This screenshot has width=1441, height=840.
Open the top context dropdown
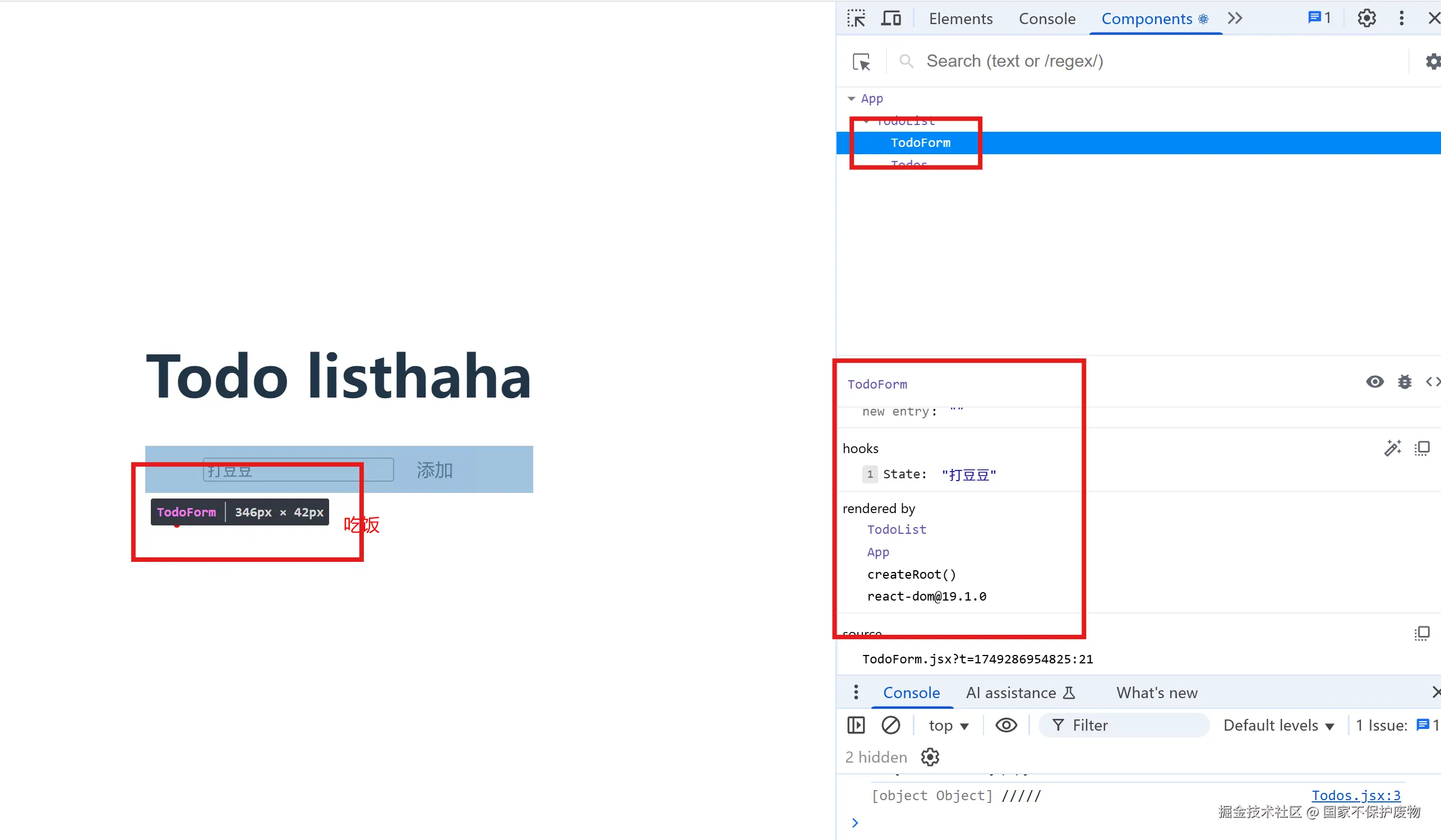(x=949, y=726)
